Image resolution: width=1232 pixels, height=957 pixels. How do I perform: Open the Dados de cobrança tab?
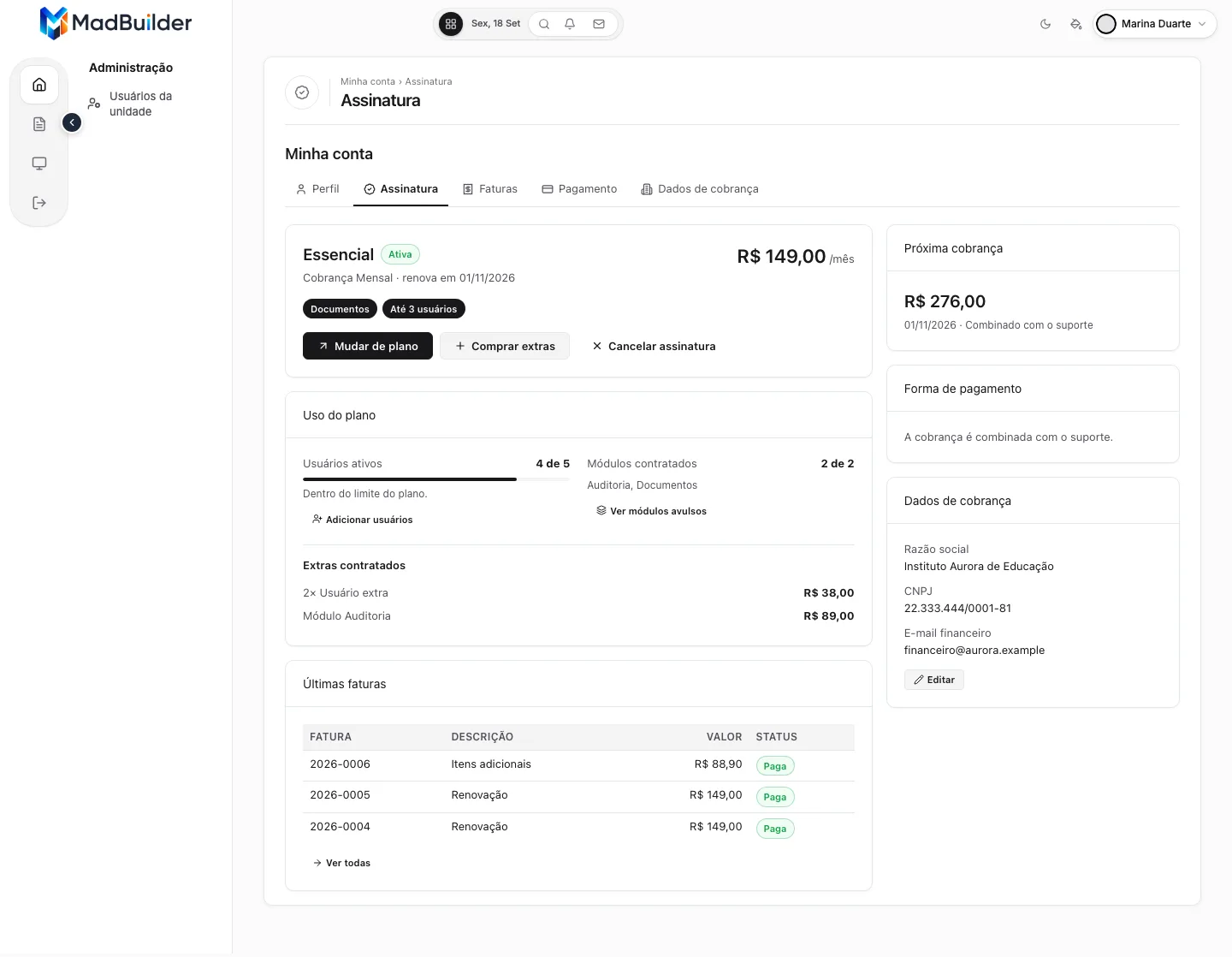click(700, 189)
